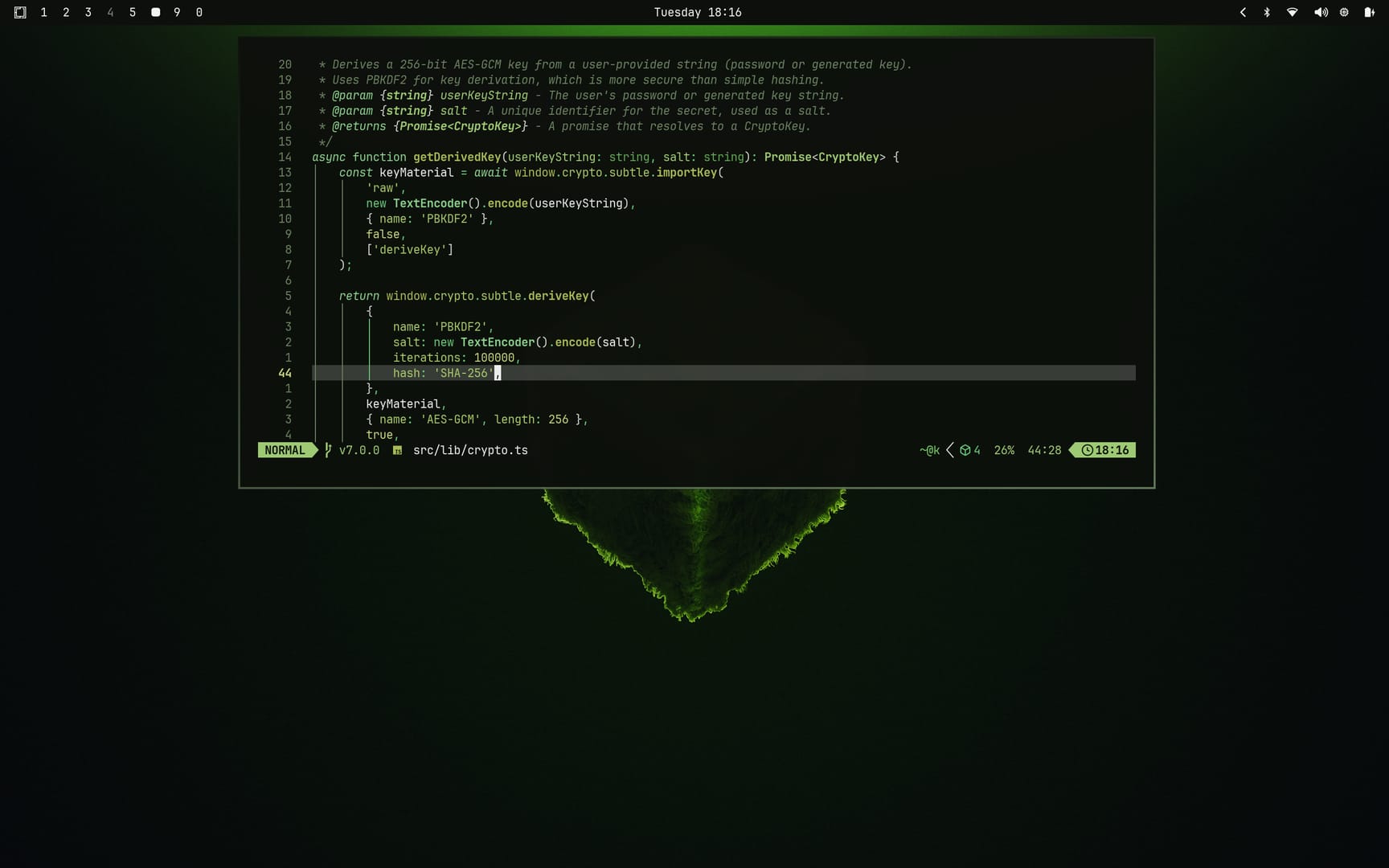Select the active workspace indicator square

click(x=155, y=12)
